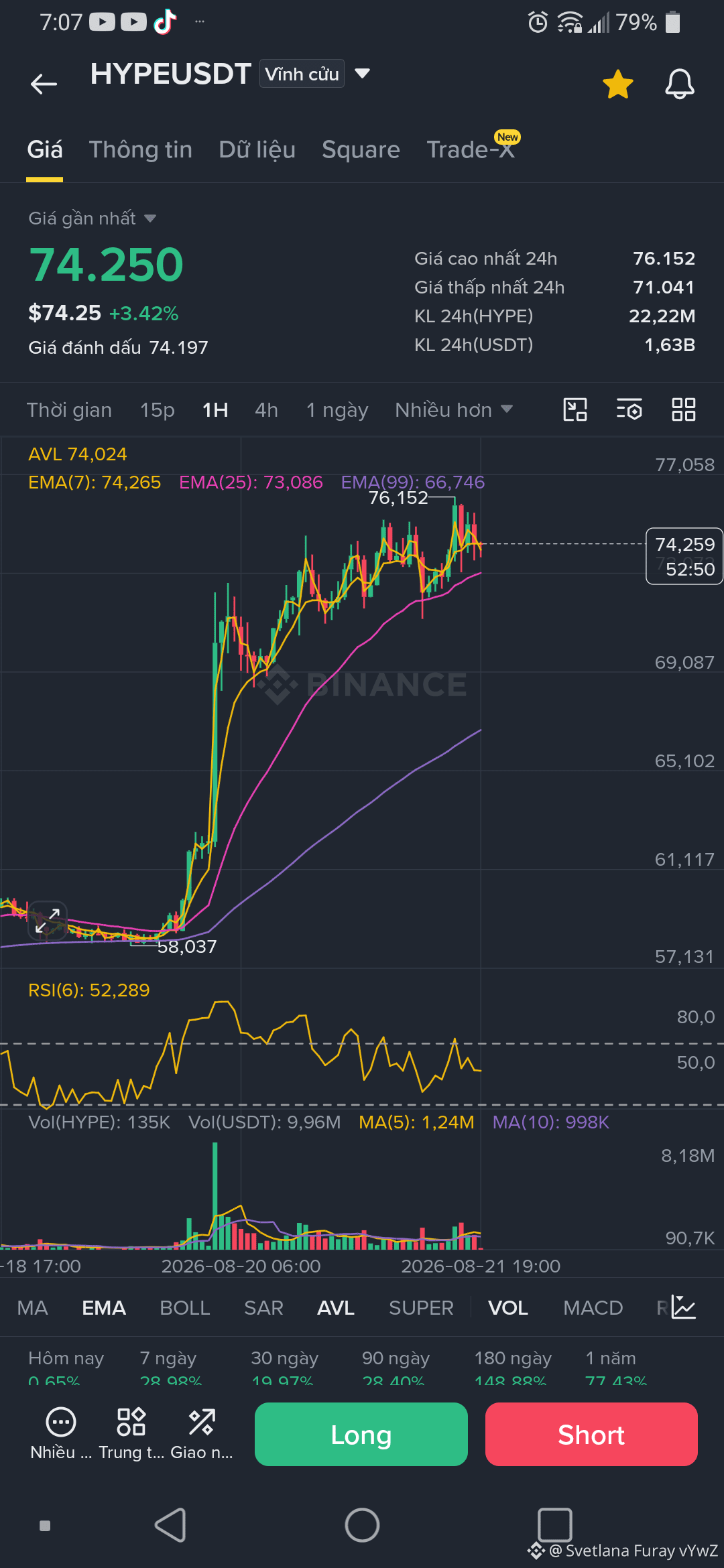Tap the Android back navigation button
The image size is (724, 1568).
coord(171,1525)
